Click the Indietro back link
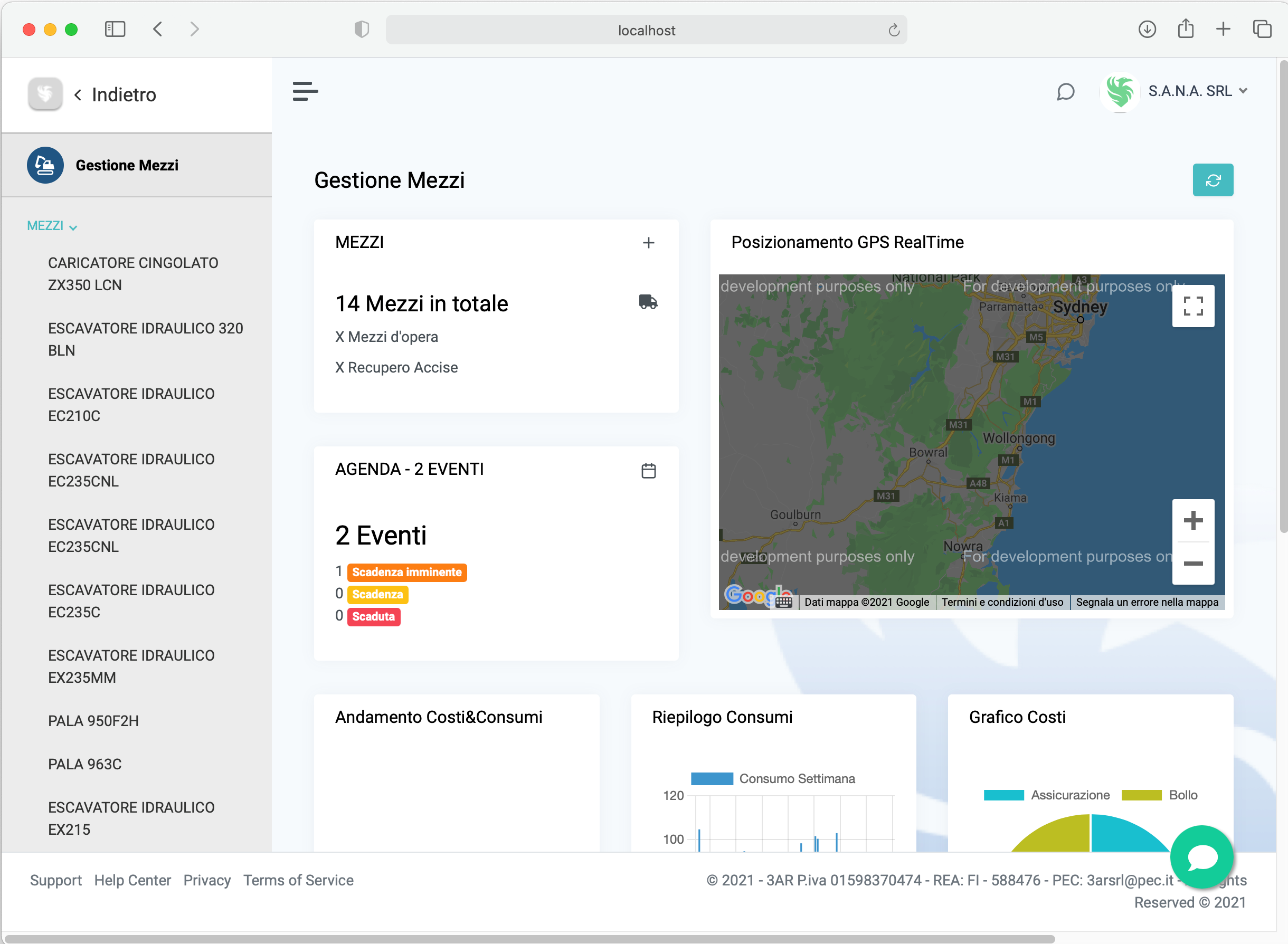Image resolution: width=1288 pixels, height=944 pixels. coord(116,94)
